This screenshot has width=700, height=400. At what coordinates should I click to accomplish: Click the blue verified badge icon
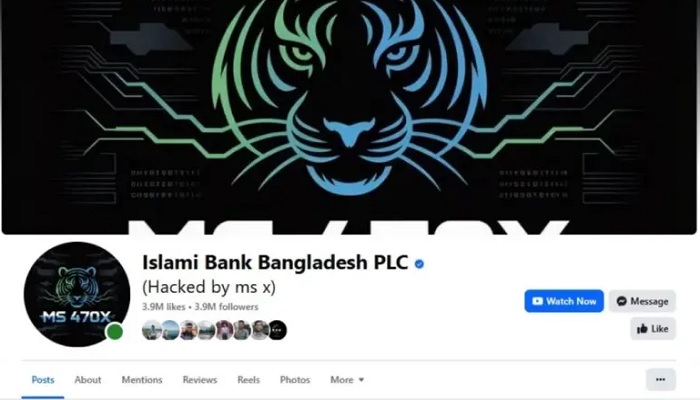[419, 264]
